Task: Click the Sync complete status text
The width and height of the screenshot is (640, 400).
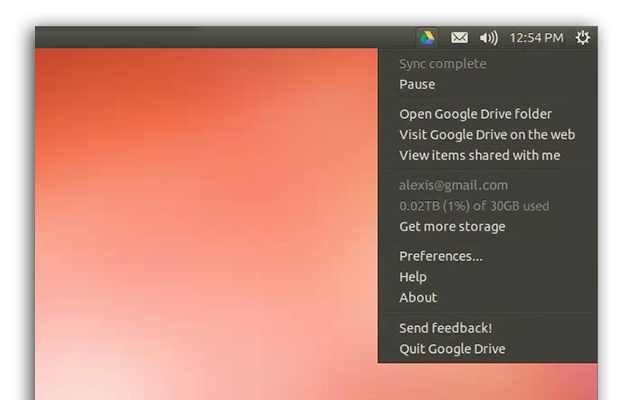Action: [x=443, y=64]
